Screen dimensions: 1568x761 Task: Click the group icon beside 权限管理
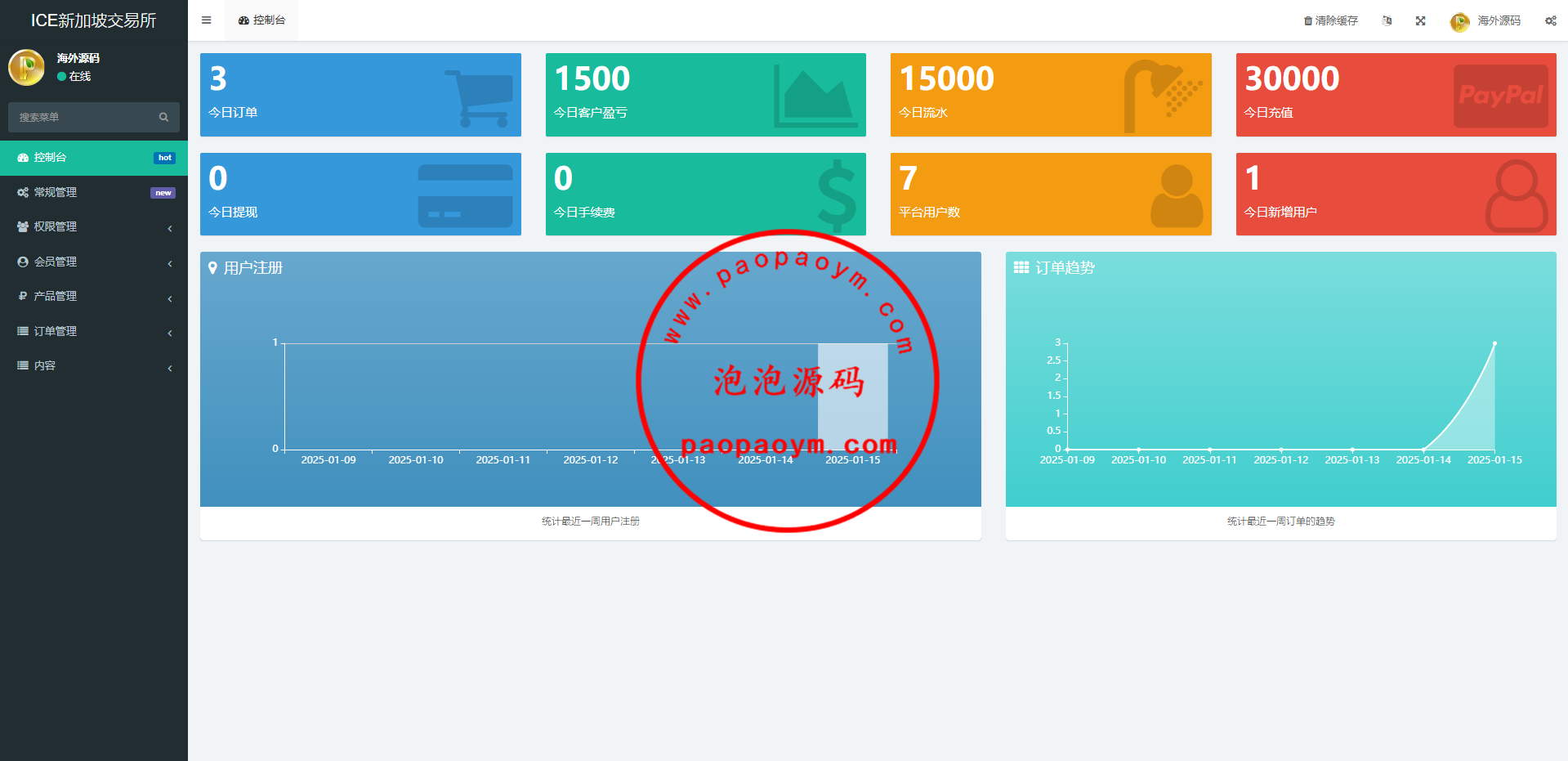[23, 226]
